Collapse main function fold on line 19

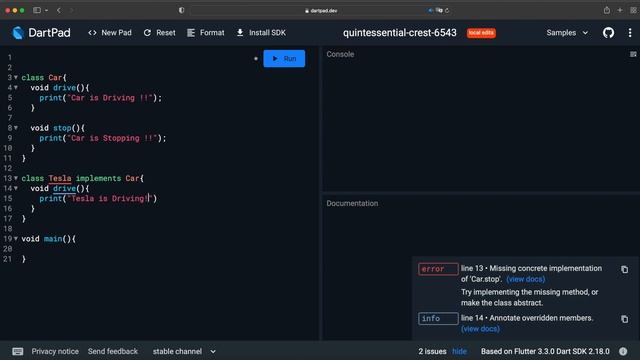[16, 238]
